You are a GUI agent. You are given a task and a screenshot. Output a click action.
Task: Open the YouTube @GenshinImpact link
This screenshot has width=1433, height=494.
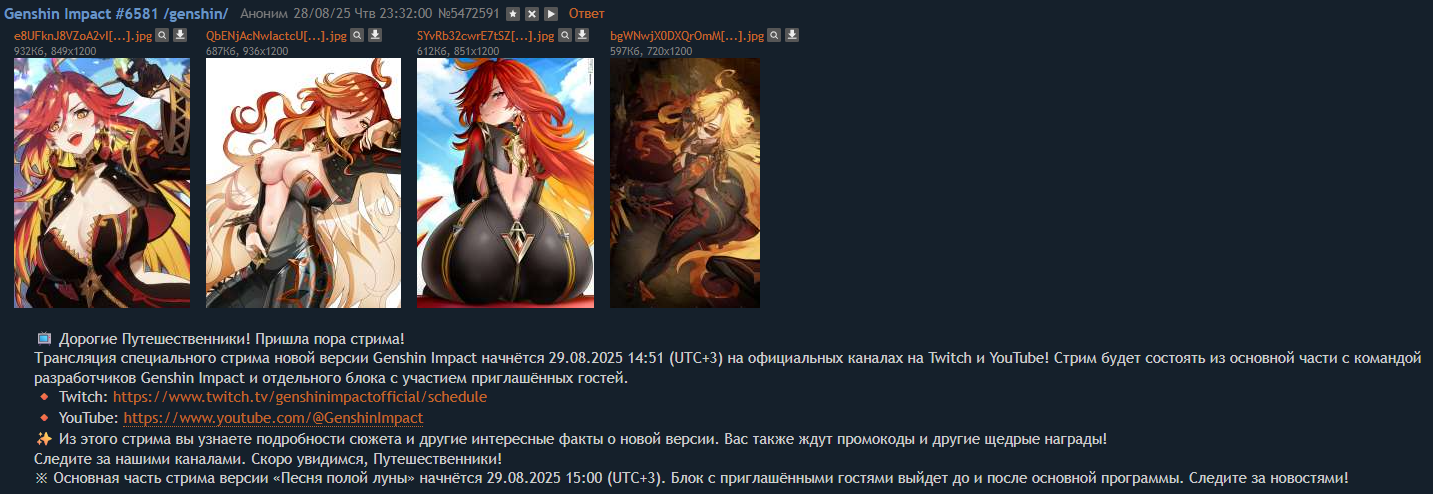click(x=273, y=418)
